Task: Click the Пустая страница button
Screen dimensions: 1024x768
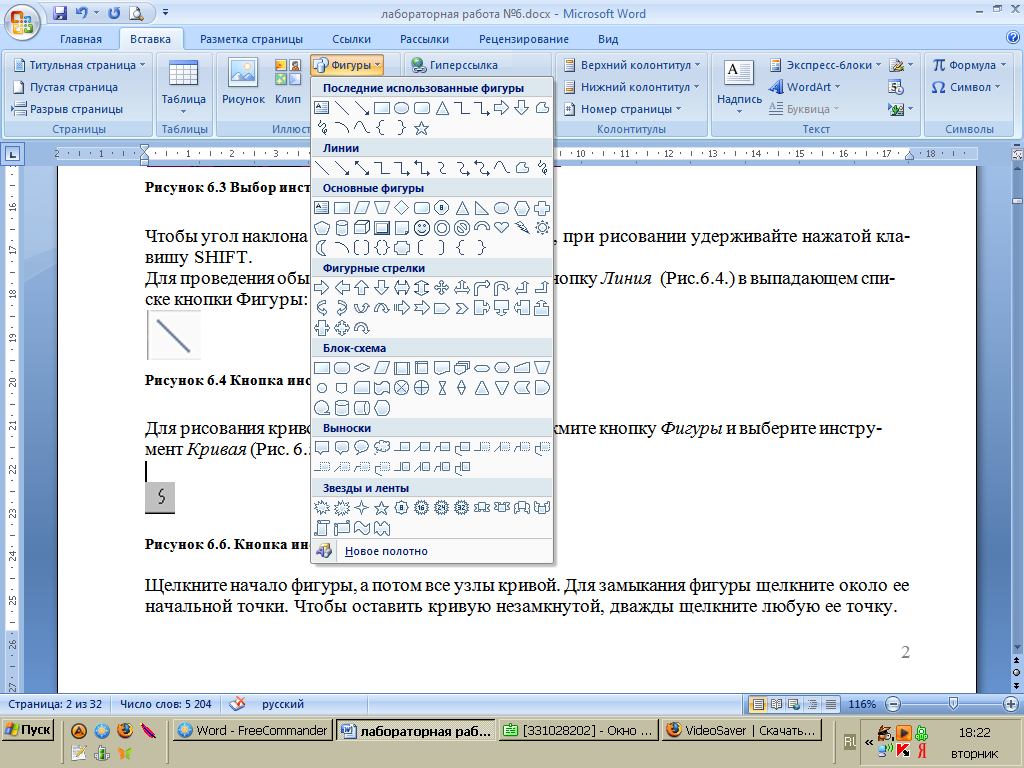Action: (x=65, y=87)
